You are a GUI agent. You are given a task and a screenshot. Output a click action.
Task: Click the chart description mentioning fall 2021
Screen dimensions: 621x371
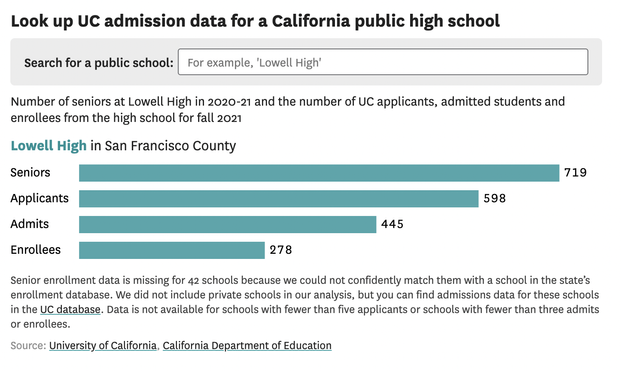(x=288, y=110)
